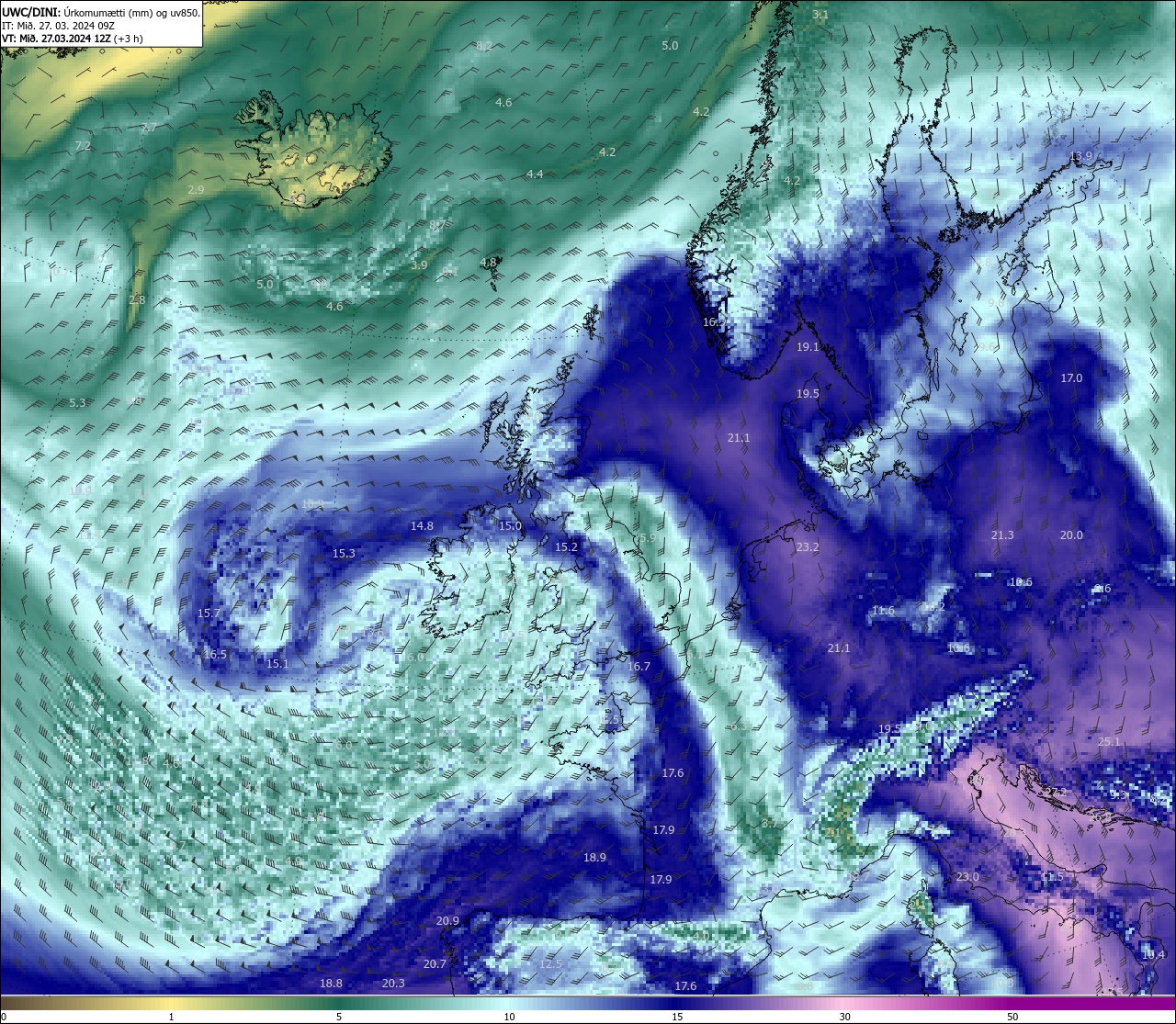
Task: Select the 7.2 value label near the left edge
Action: [x=84, y=146]
